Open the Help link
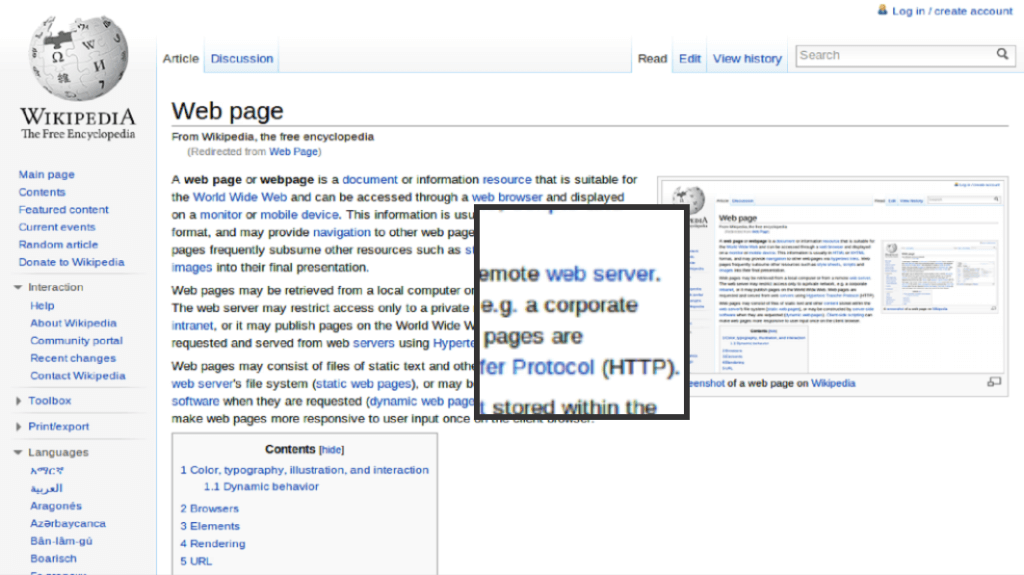Viewport: 1024px width, 575px height. [x=42, y=306]
